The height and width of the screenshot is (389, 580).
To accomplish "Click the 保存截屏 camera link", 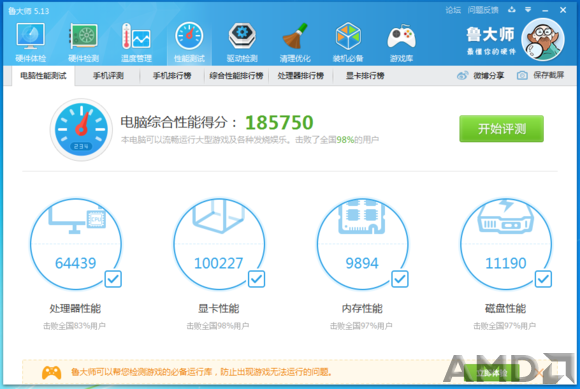I will (x=540, y=75).
